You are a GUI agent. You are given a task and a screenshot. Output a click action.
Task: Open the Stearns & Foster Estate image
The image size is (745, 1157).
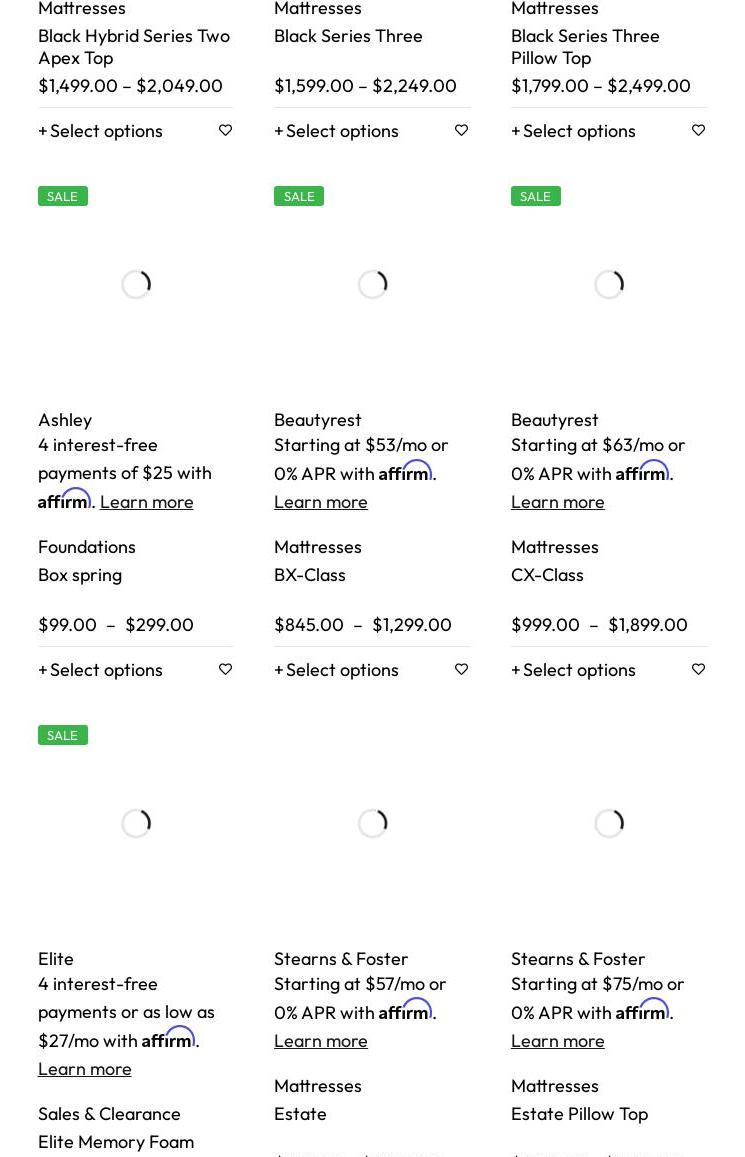coord(372,824)
